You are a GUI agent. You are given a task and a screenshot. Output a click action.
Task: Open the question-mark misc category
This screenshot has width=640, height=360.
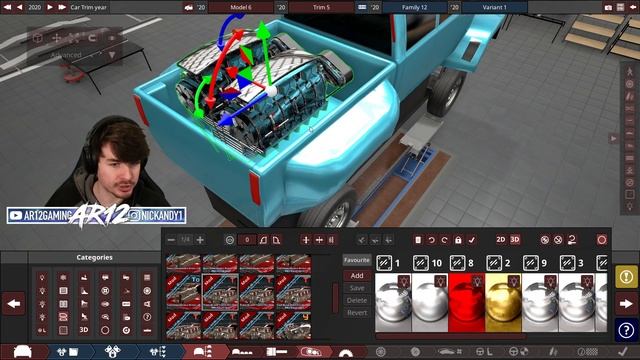point(147,316)
